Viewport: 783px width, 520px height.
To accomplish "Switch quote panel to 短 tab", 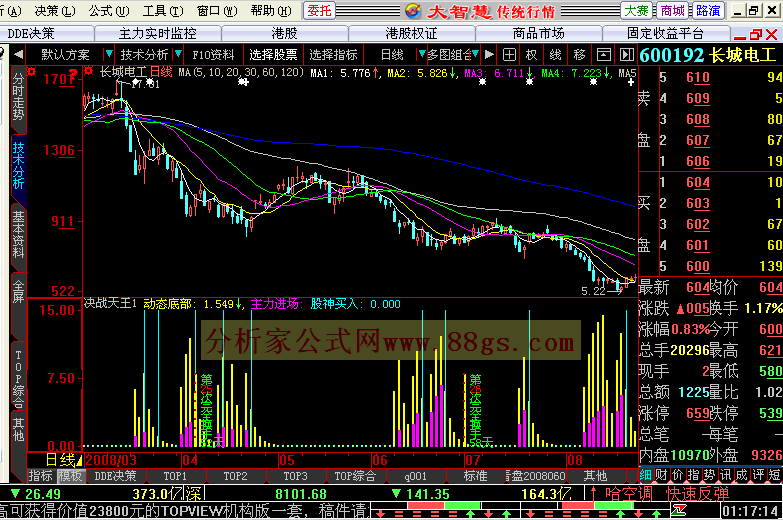I will (775, 475).
